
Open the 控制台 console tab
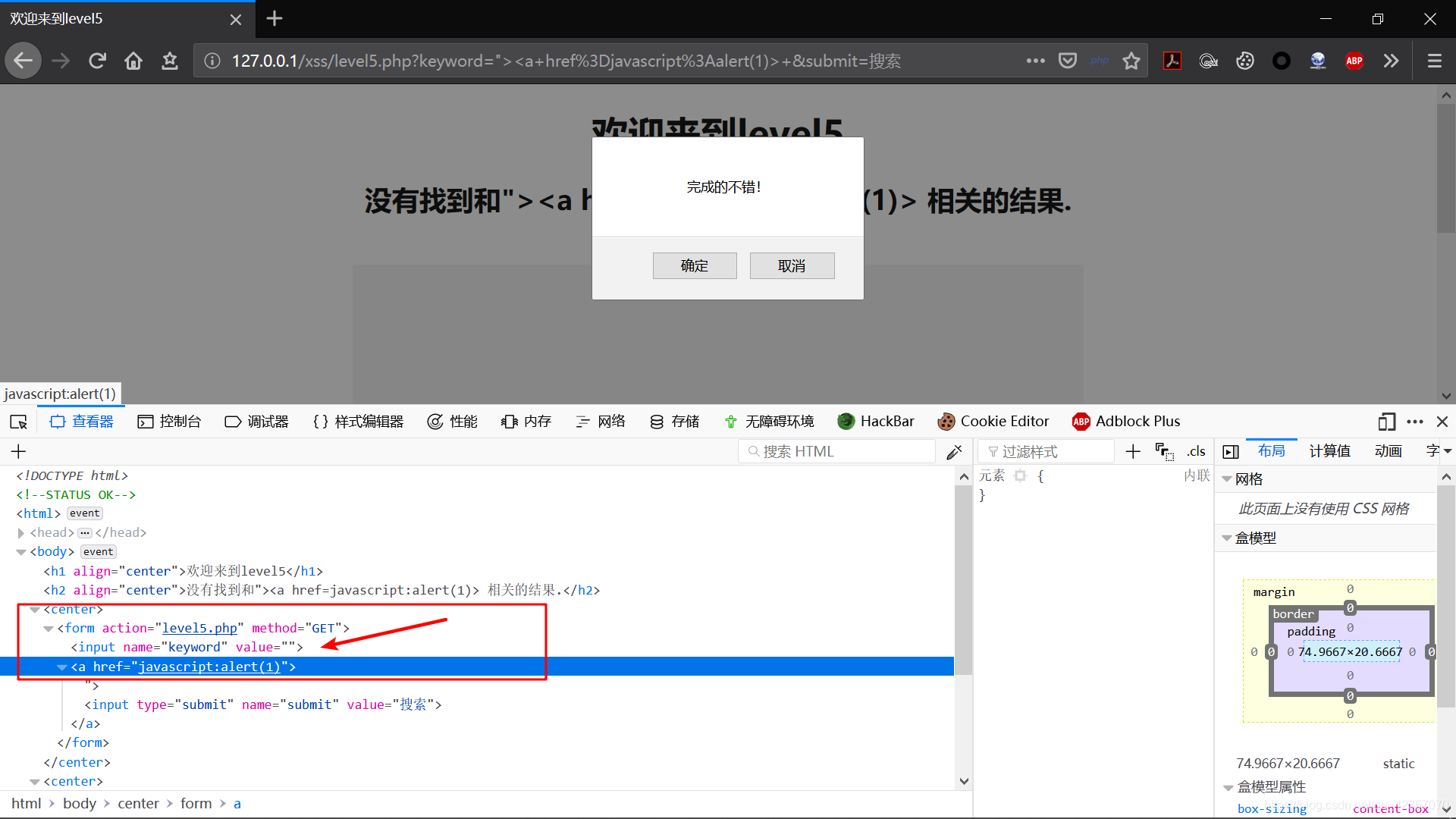click(169, 422)
